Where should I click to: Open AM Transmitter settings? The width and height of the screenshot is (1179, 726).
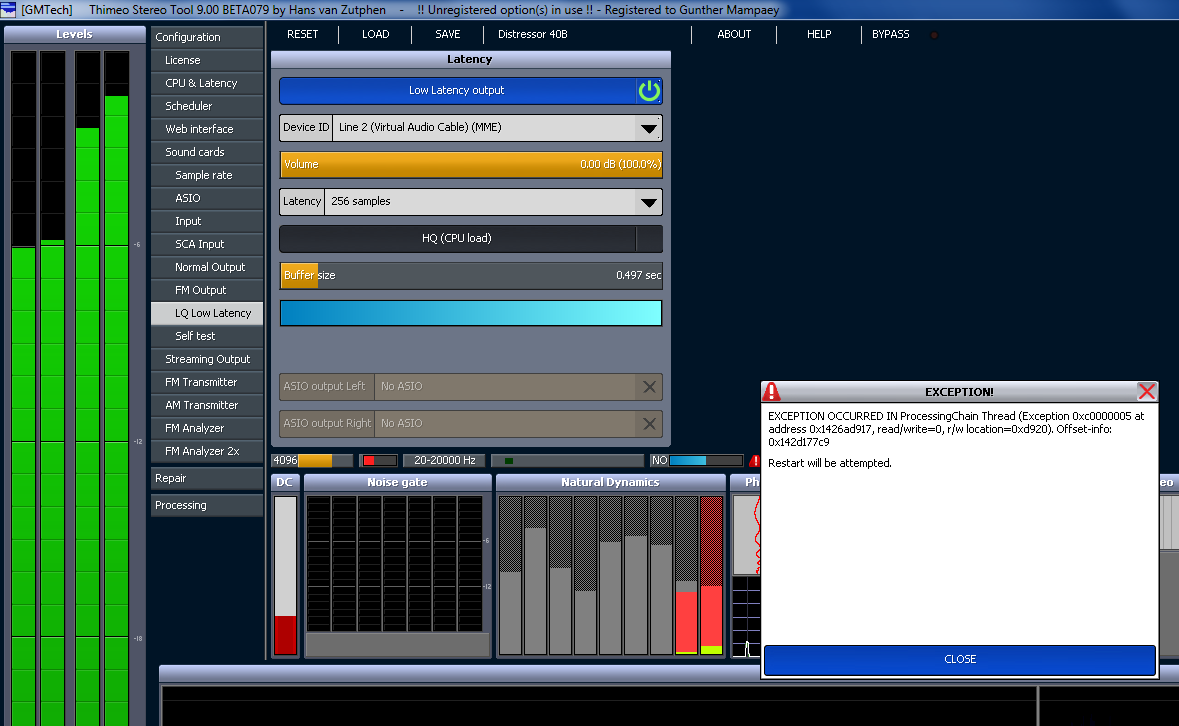pyautogui.click(x=207, y=405)
